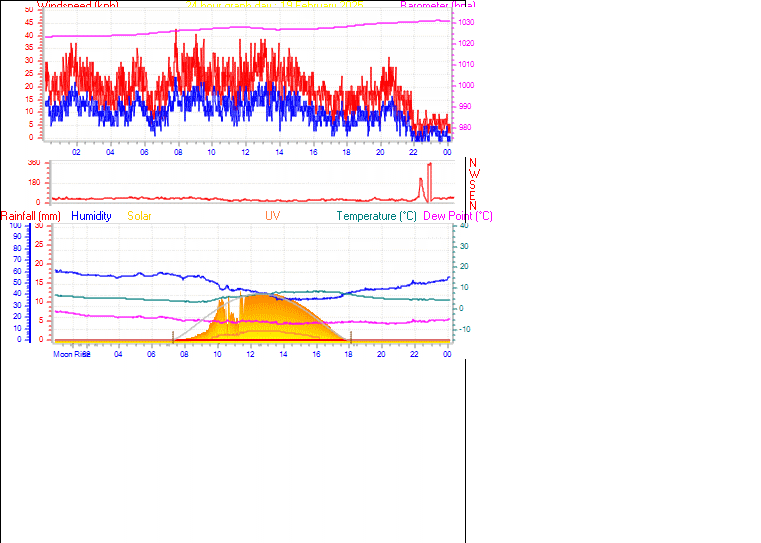This screenshot has height=543, width=761.
Task: Click the 1030 value on barometer axis
Action: pos(466,22)
